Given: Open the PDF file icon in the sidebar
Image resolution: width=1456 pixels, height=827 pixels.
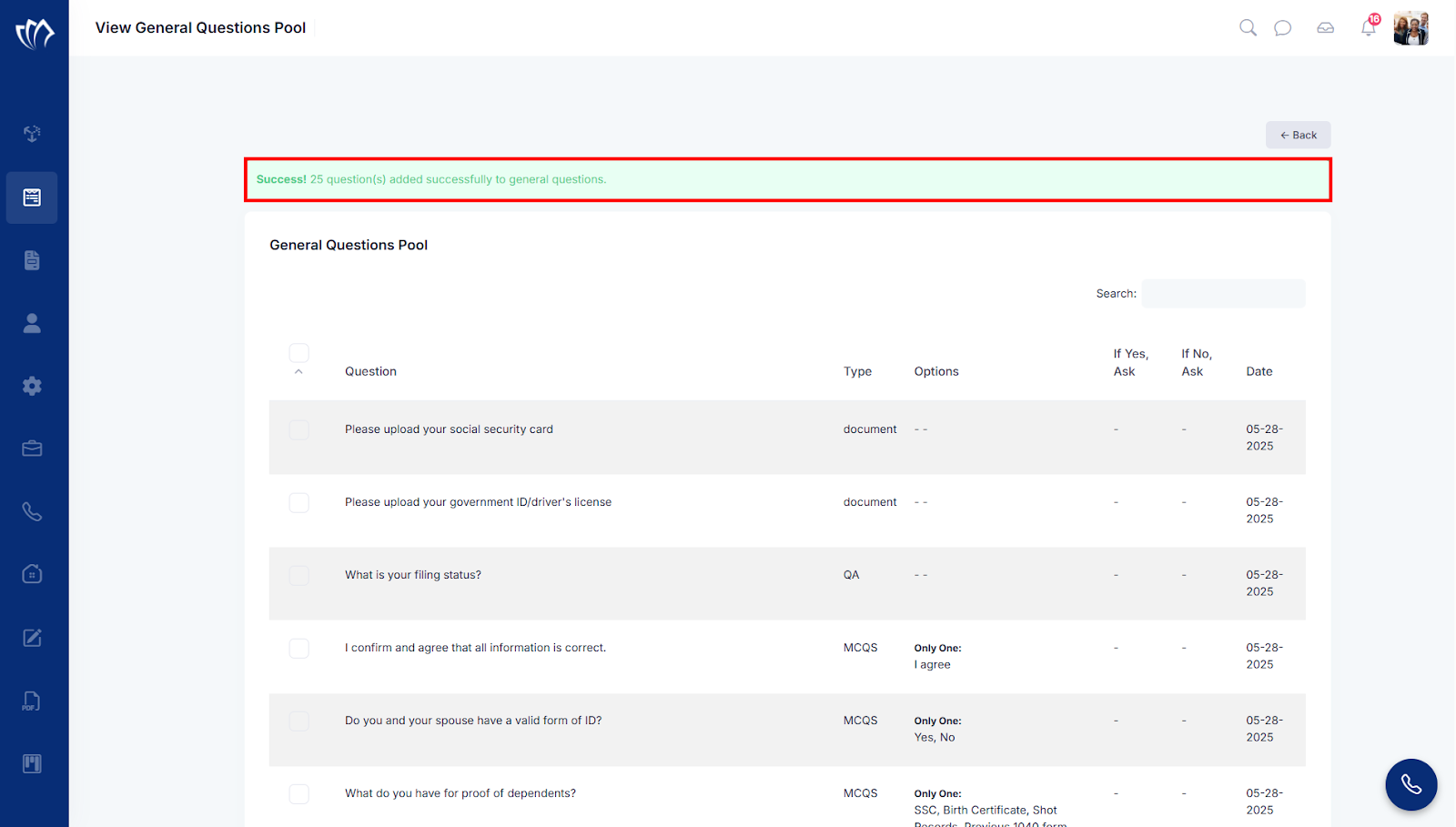Looking at the screenshot, I should (32, 701).
